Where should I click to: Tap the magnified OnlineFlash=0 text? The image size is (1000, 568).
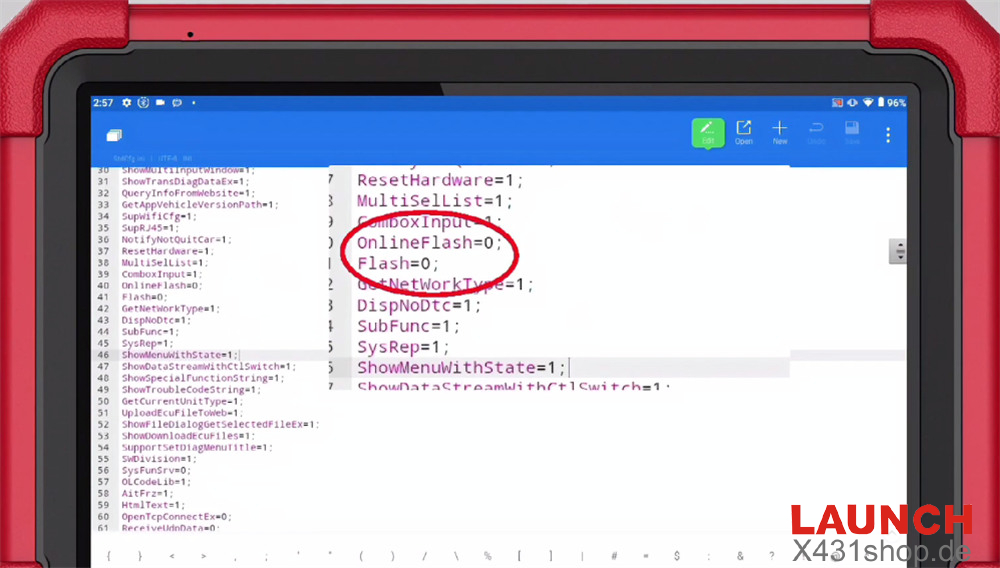[425, 243]
